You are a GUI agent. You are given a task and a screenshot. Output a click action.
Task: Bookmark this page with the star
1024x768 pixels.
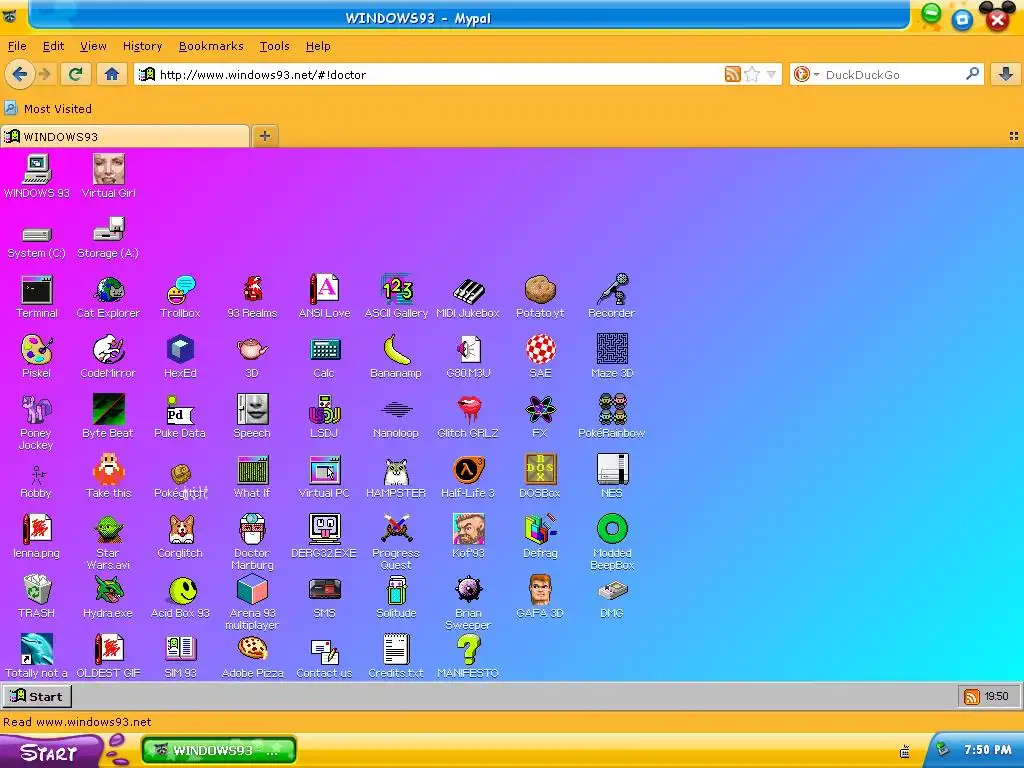[x=752, y=74]
